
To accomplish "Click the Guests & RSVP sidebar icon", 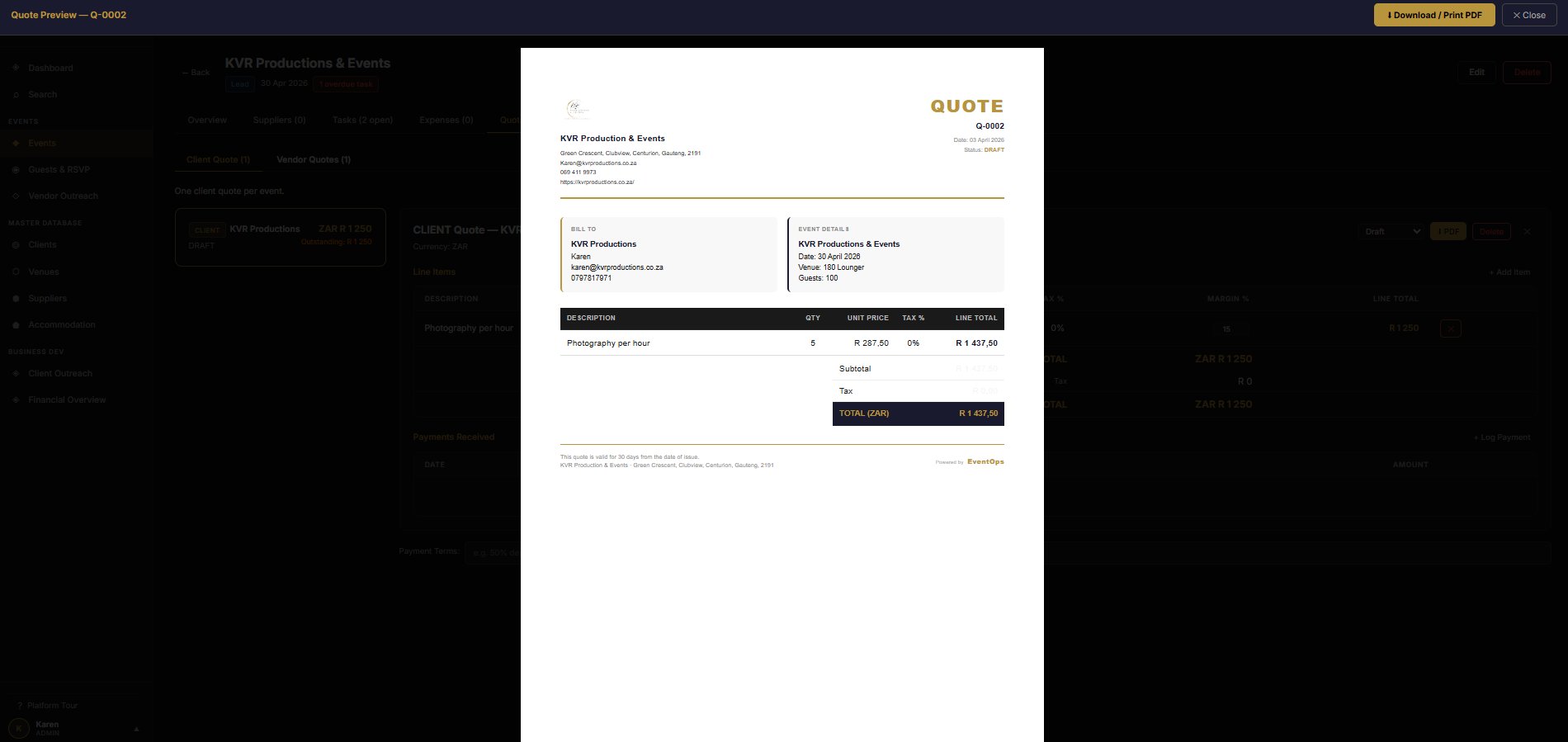I will (x=16, y=170).
